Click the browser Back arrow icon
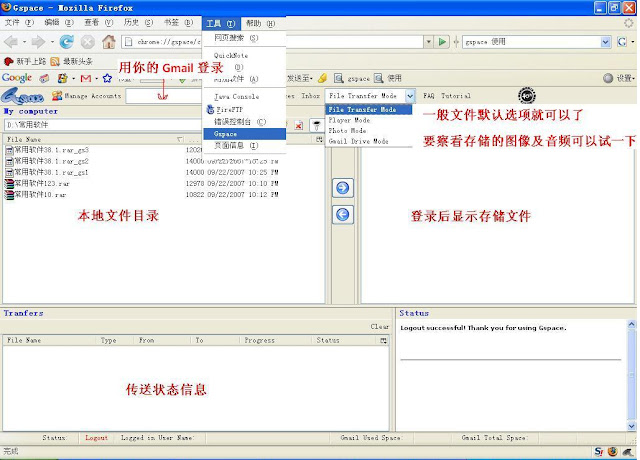This screenshot has height=460, width=640. click(x=11, y=42)
